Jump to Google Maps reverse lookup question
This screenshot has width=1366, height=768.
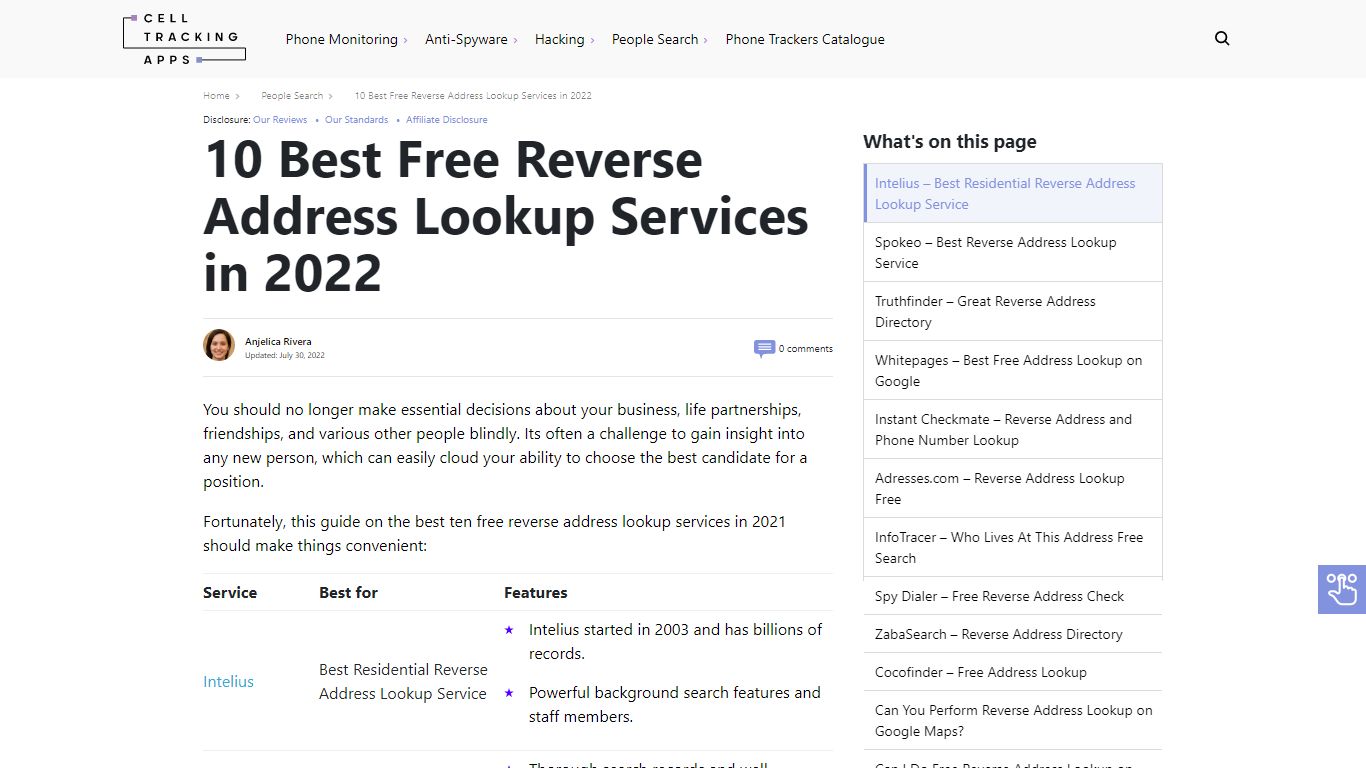[x=1013, y=720]
